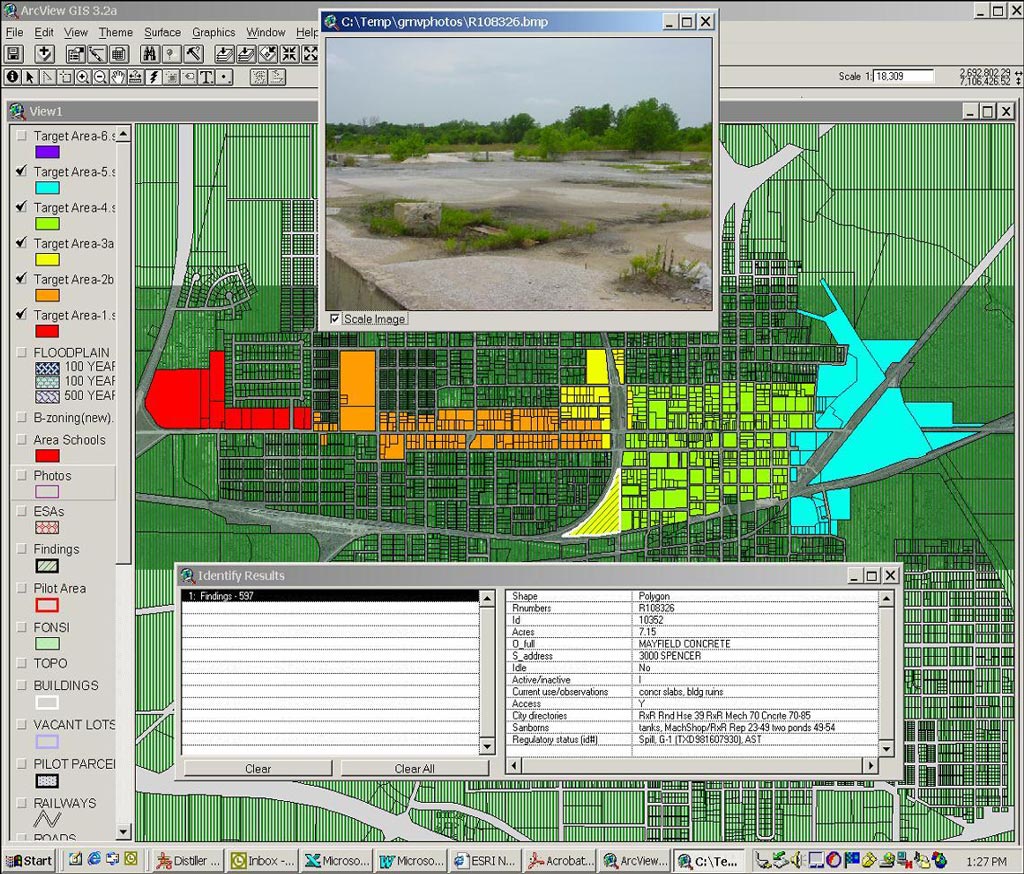Click the fixed Zoom In arrows button
The image size is (1024, 874).
(x=289, y=54)
